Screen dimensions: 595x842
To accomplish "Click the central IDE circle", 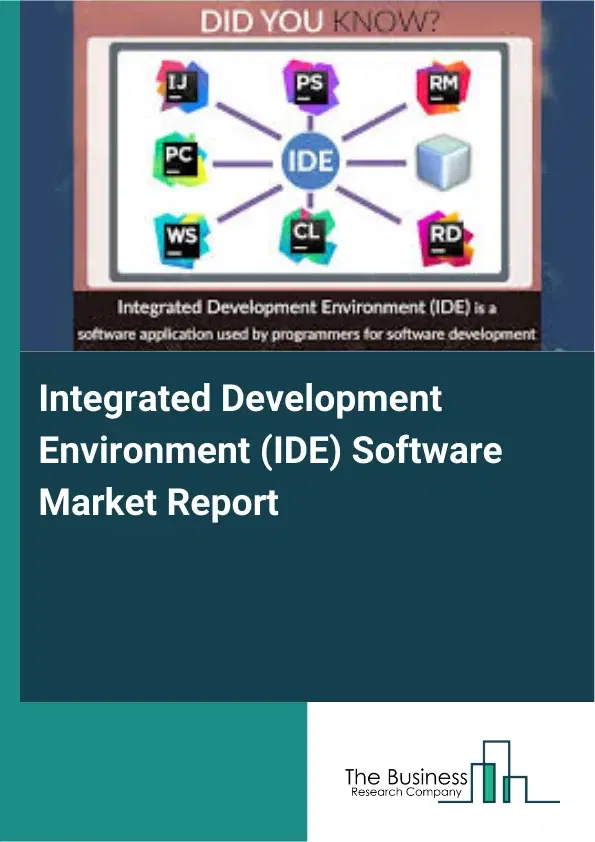I will click(x=311, y=161).
